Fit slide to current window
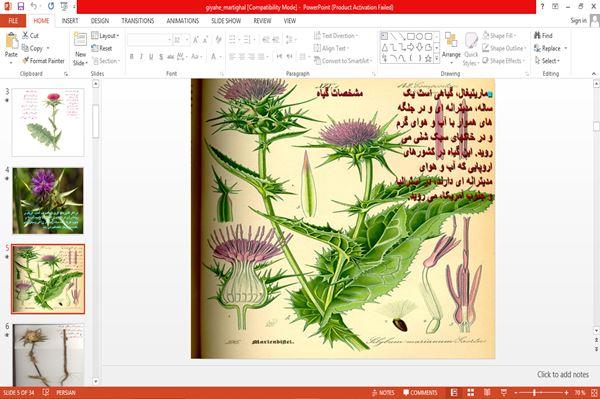The height and width of the screenshot is (399, 600). pyautogui.click(x=594, y=392)
